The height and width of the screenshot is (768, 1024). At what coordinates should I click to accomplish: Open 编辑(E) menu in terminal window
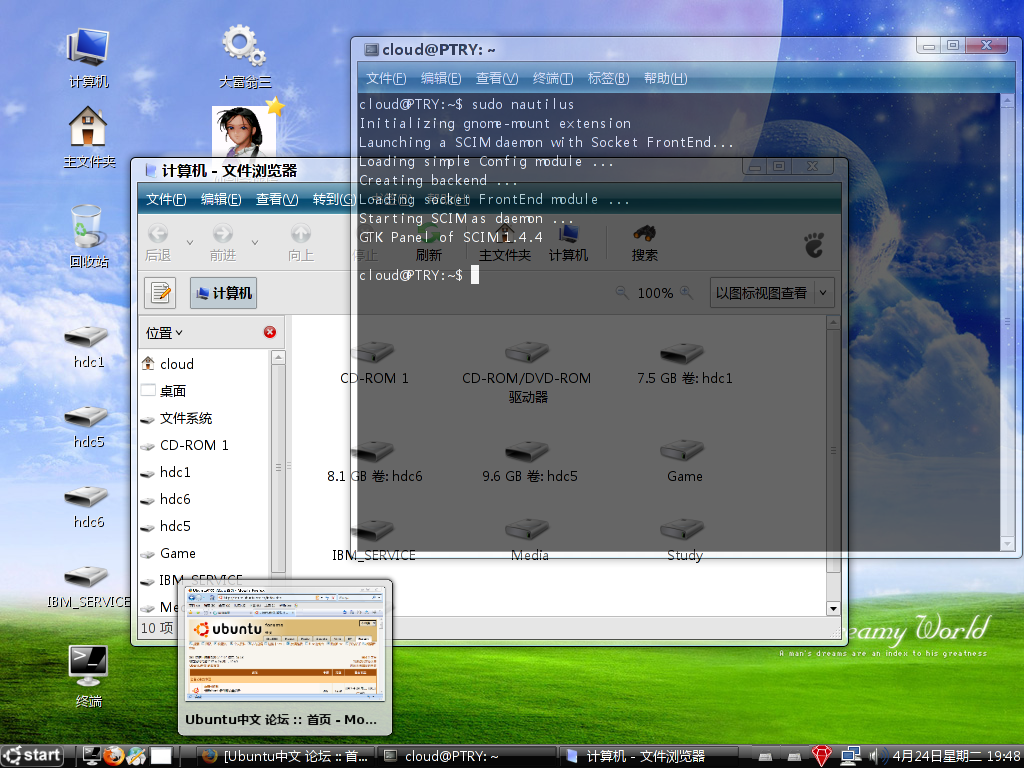(441, 78)
